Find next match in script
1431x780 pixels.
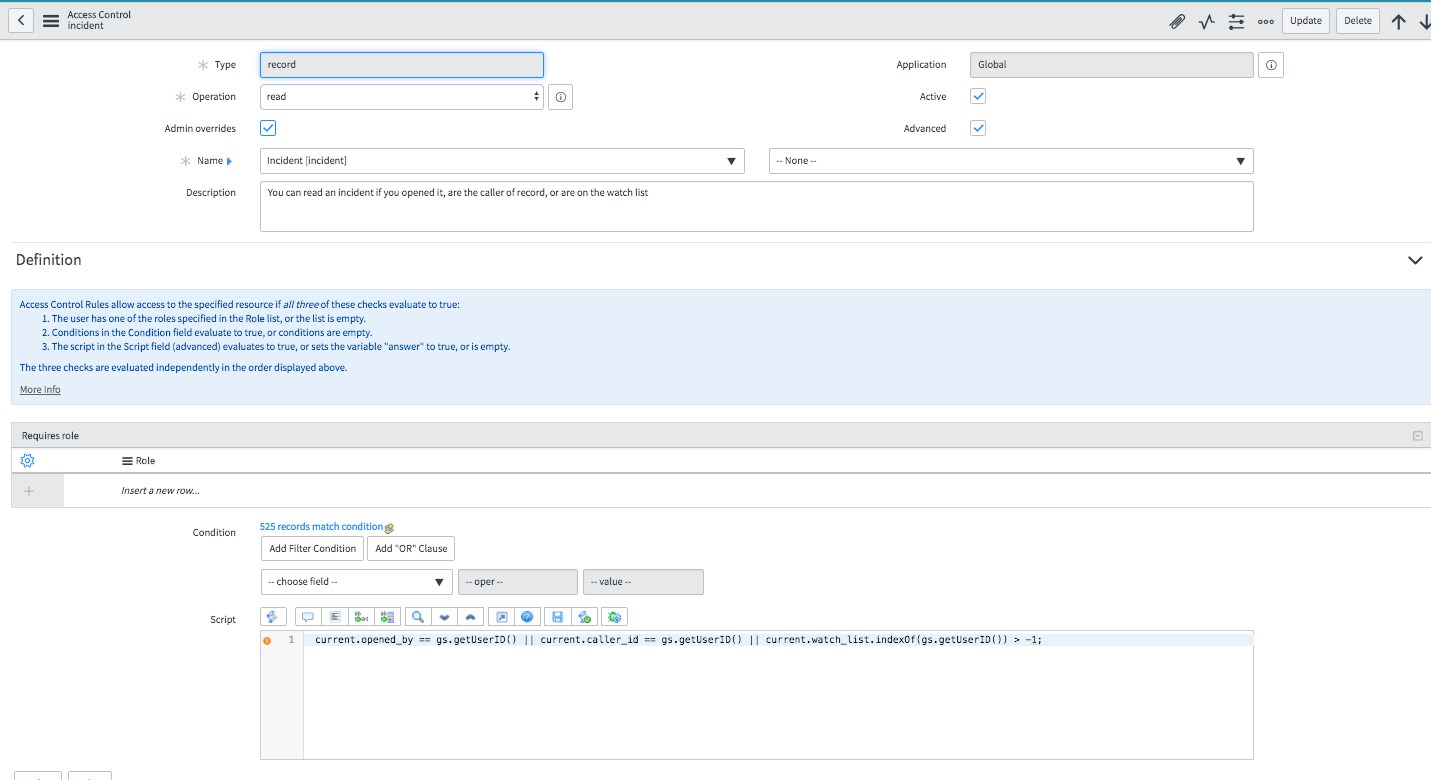point(445,617)
